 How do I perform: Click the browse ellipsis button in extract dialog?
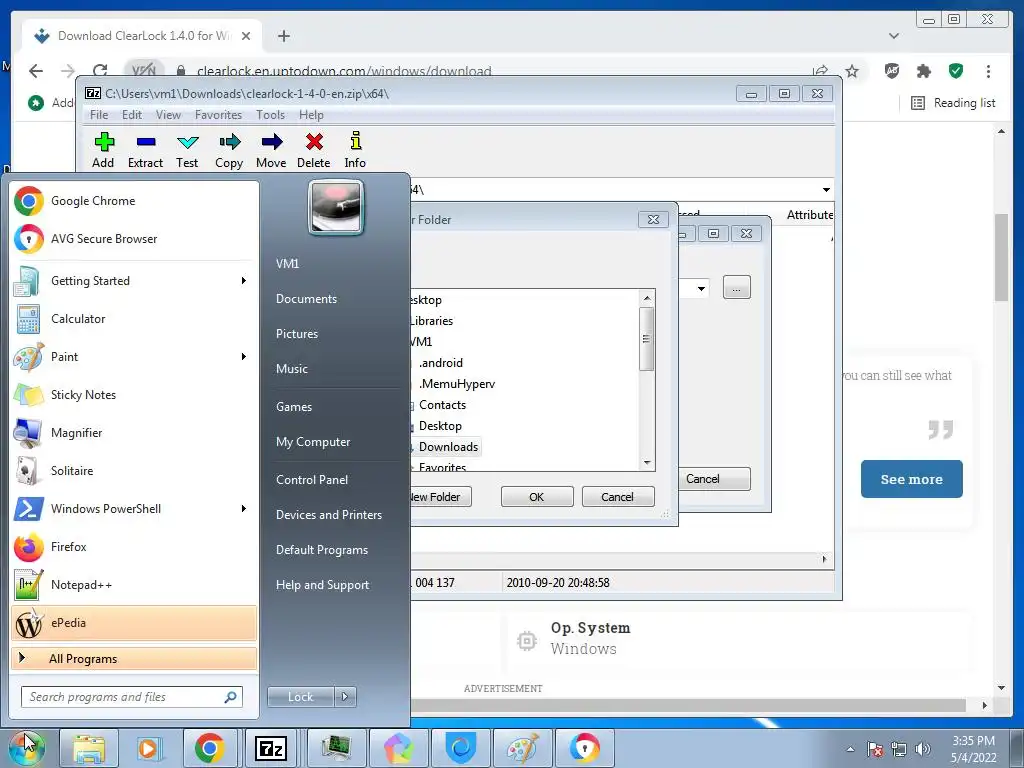coord(737,288)
